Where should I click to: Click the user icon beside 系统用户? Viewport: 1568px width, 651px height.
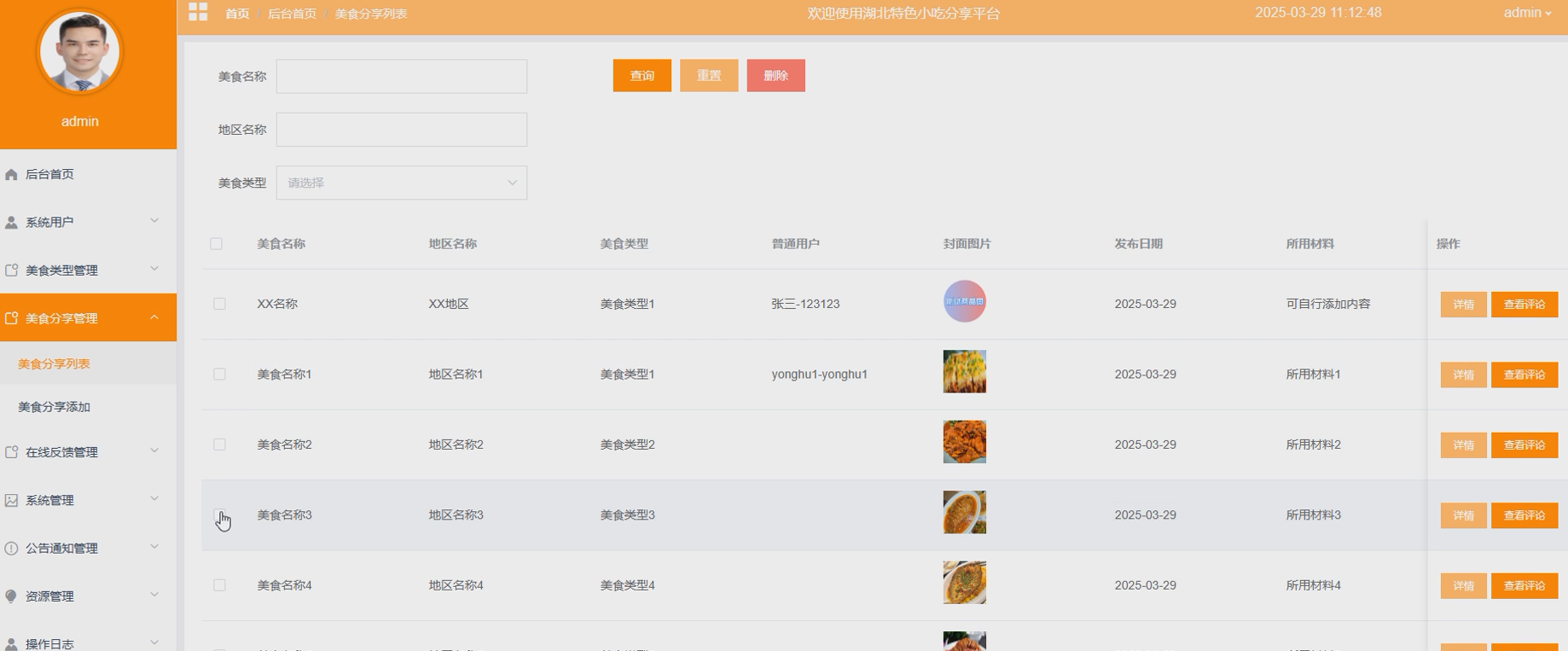pos(11,223)
